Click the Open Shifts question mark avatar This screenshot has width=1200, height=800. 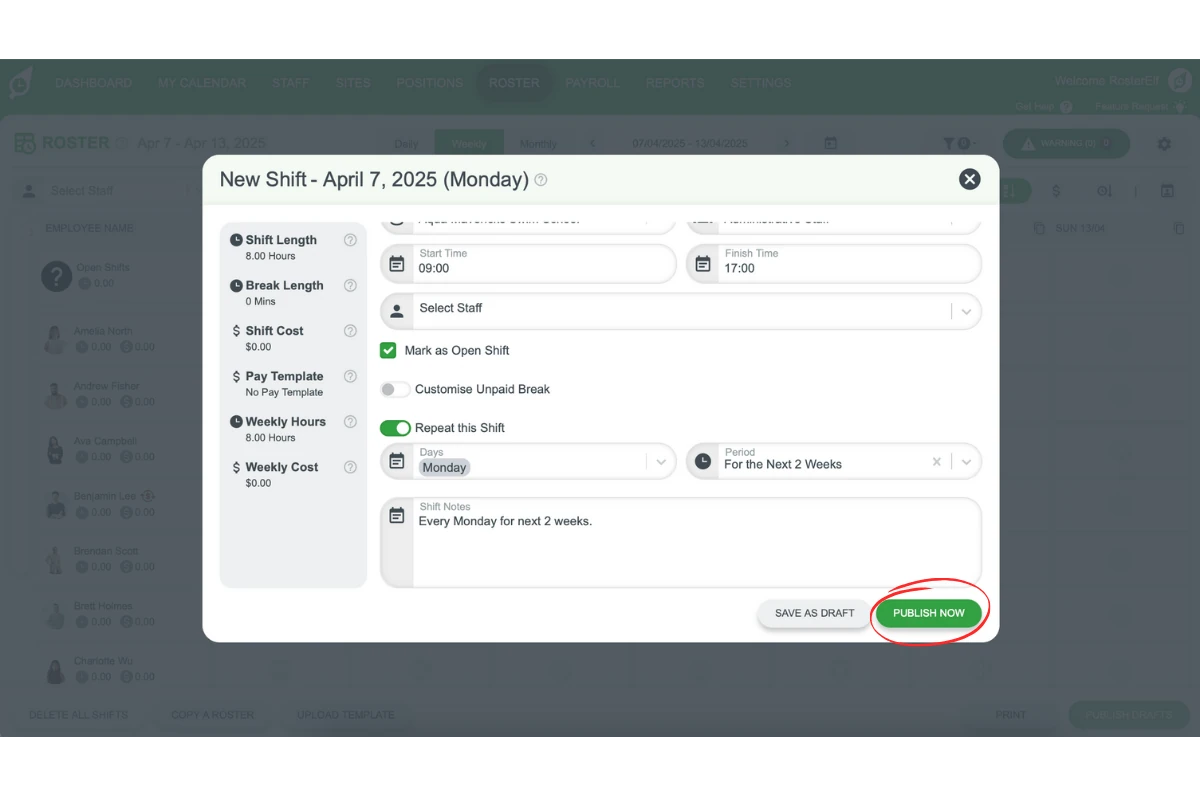56,276
